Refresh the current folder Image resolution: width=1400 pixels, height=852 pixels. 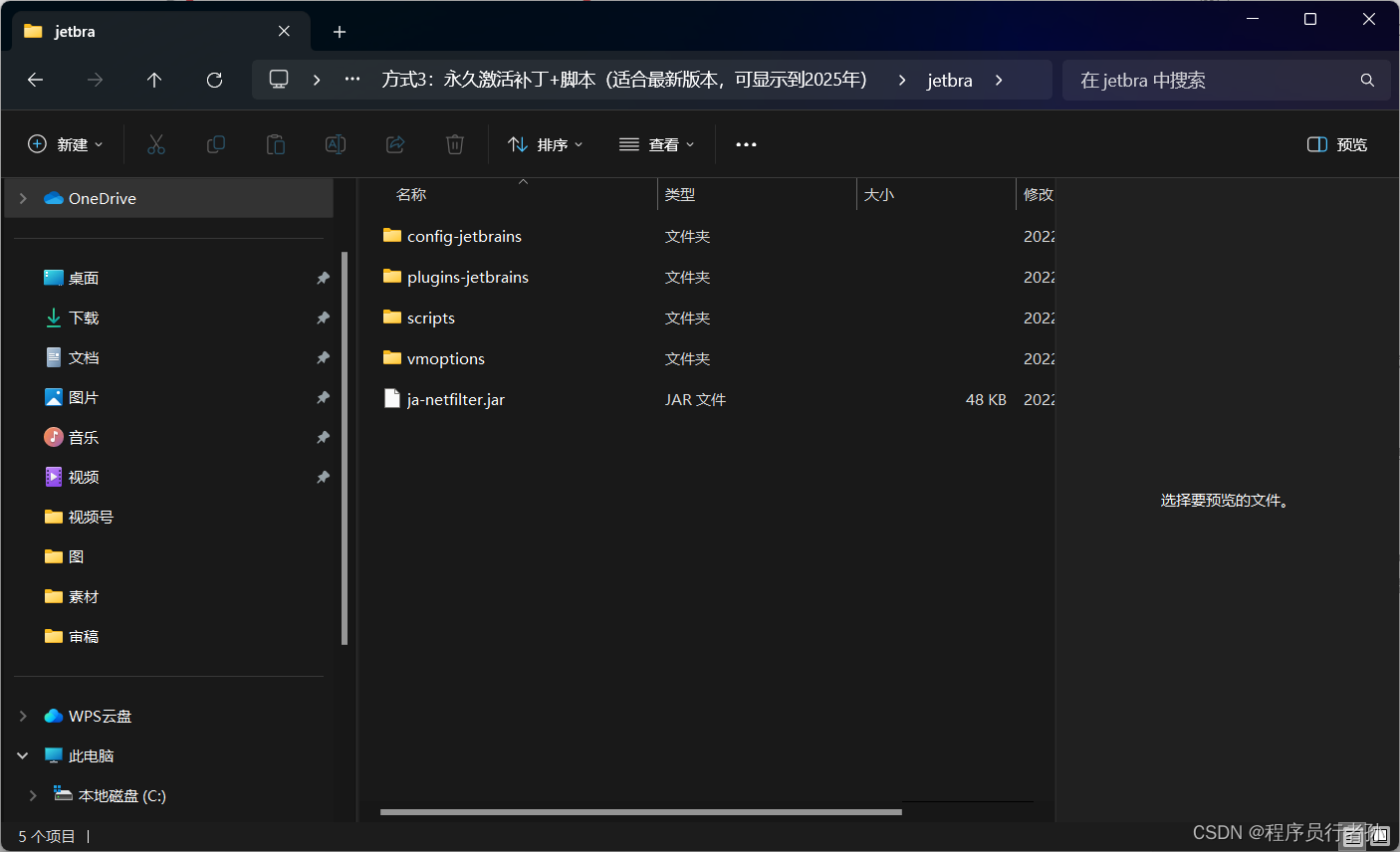(214, 80)
